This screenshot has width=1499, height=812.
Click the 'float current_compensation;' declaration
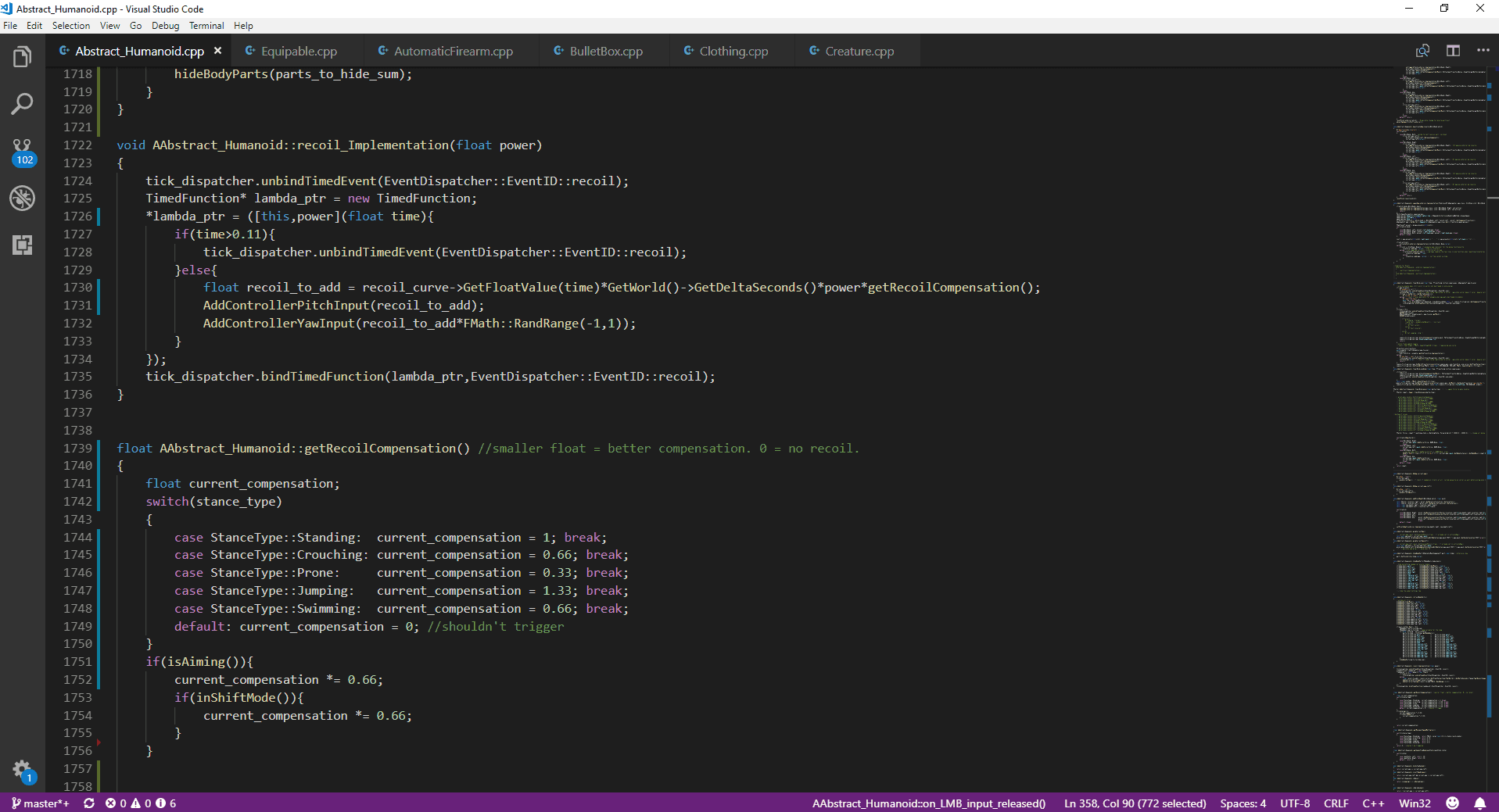tap(242, 483)
